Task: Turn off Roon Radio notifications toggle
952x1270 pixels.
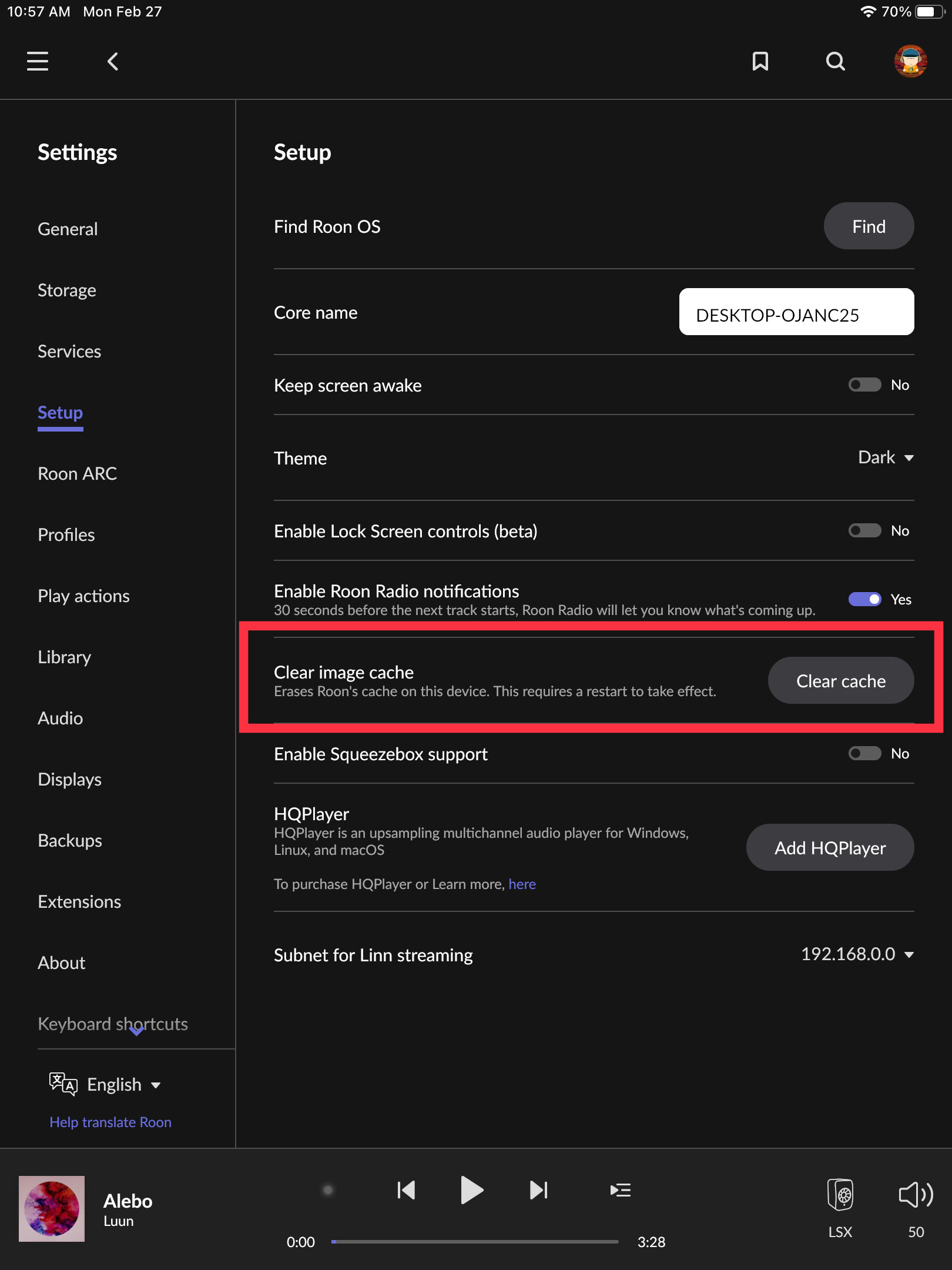Action: pyautogui.click(x=865, y=599)
